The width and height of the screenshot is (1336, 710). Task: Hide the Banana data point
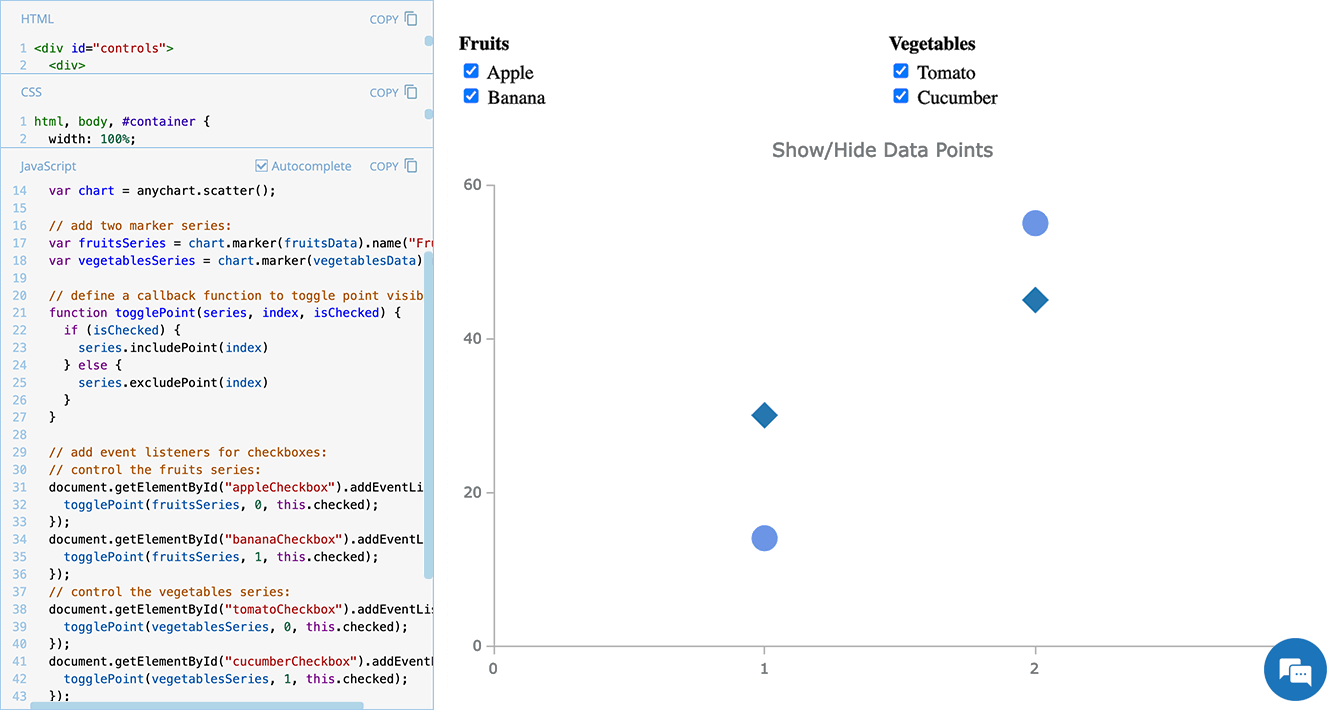click(x=471, y=96)
